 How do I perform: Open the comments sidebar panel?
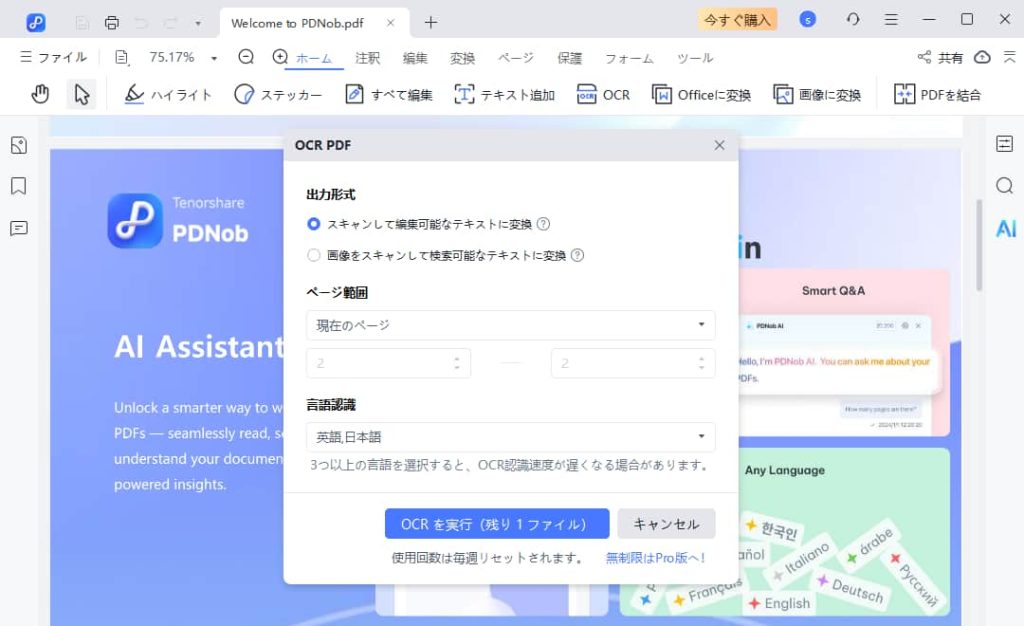(18, 228)
